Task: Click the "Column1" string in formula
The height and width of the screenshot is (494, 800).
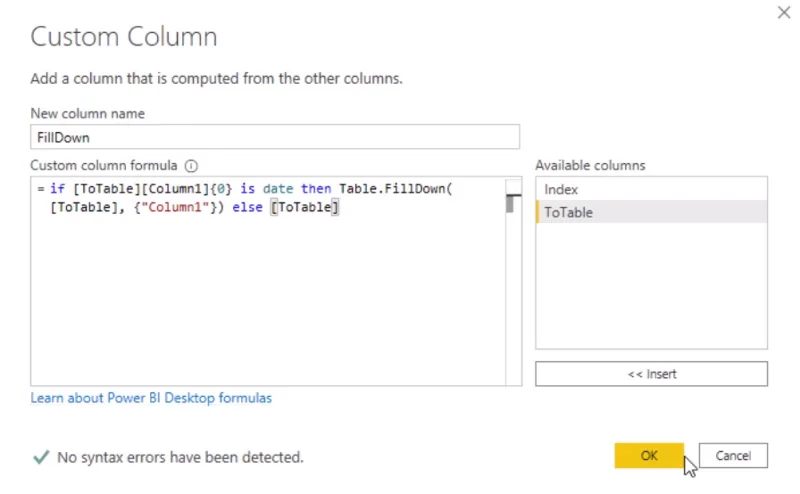Action: coord(175,207)
